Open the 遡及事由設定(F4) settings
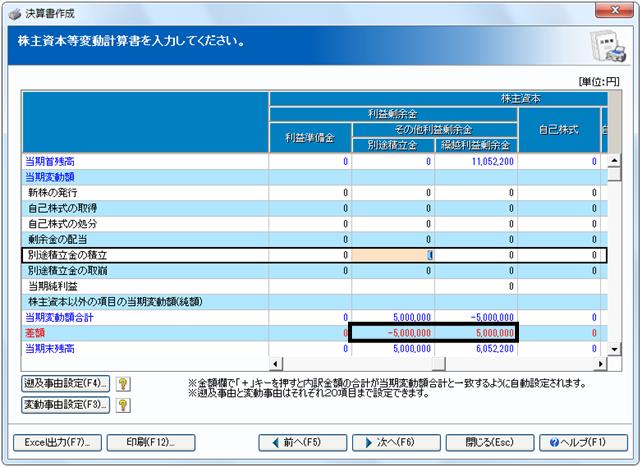The height and width of the screenshot is (467, 642). point(66,384)
